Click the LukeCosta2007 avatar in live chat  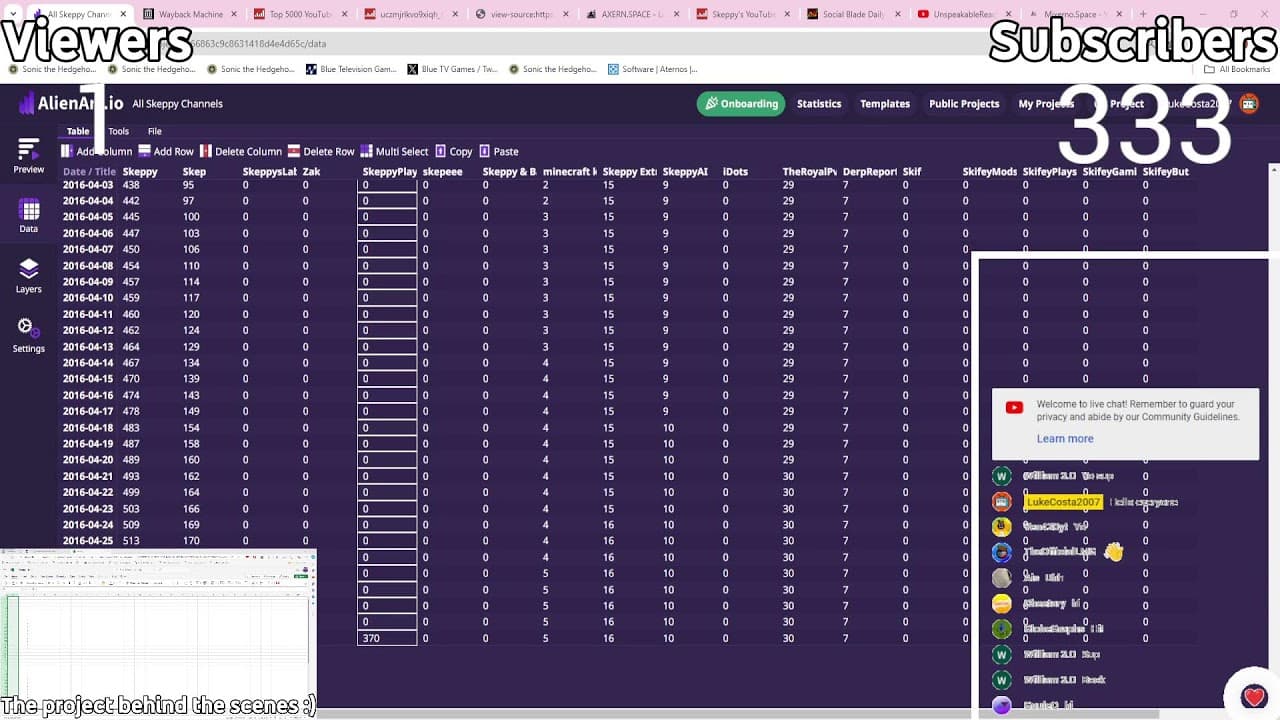(x=1002, y=502)
